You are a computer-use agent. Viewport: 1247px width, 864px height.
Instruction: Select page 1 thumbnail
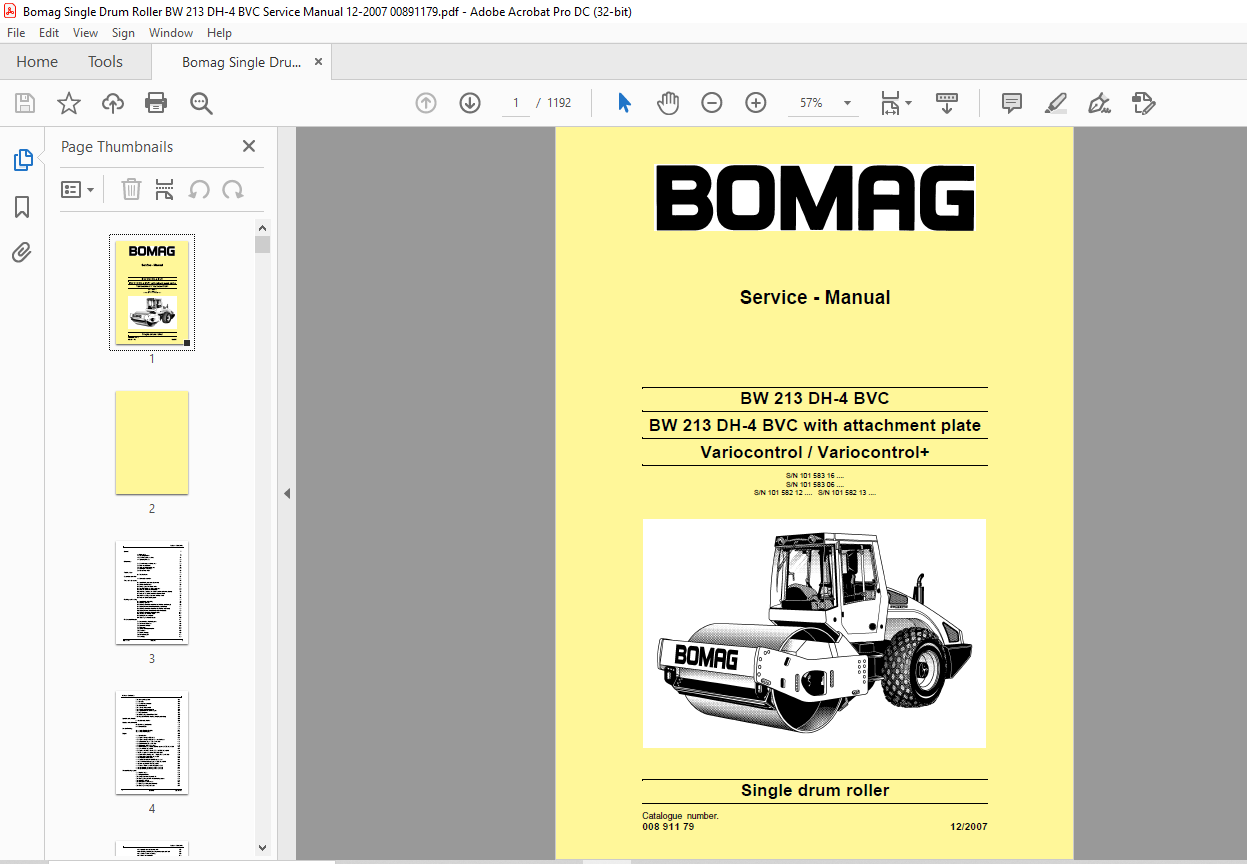point(152,291)
